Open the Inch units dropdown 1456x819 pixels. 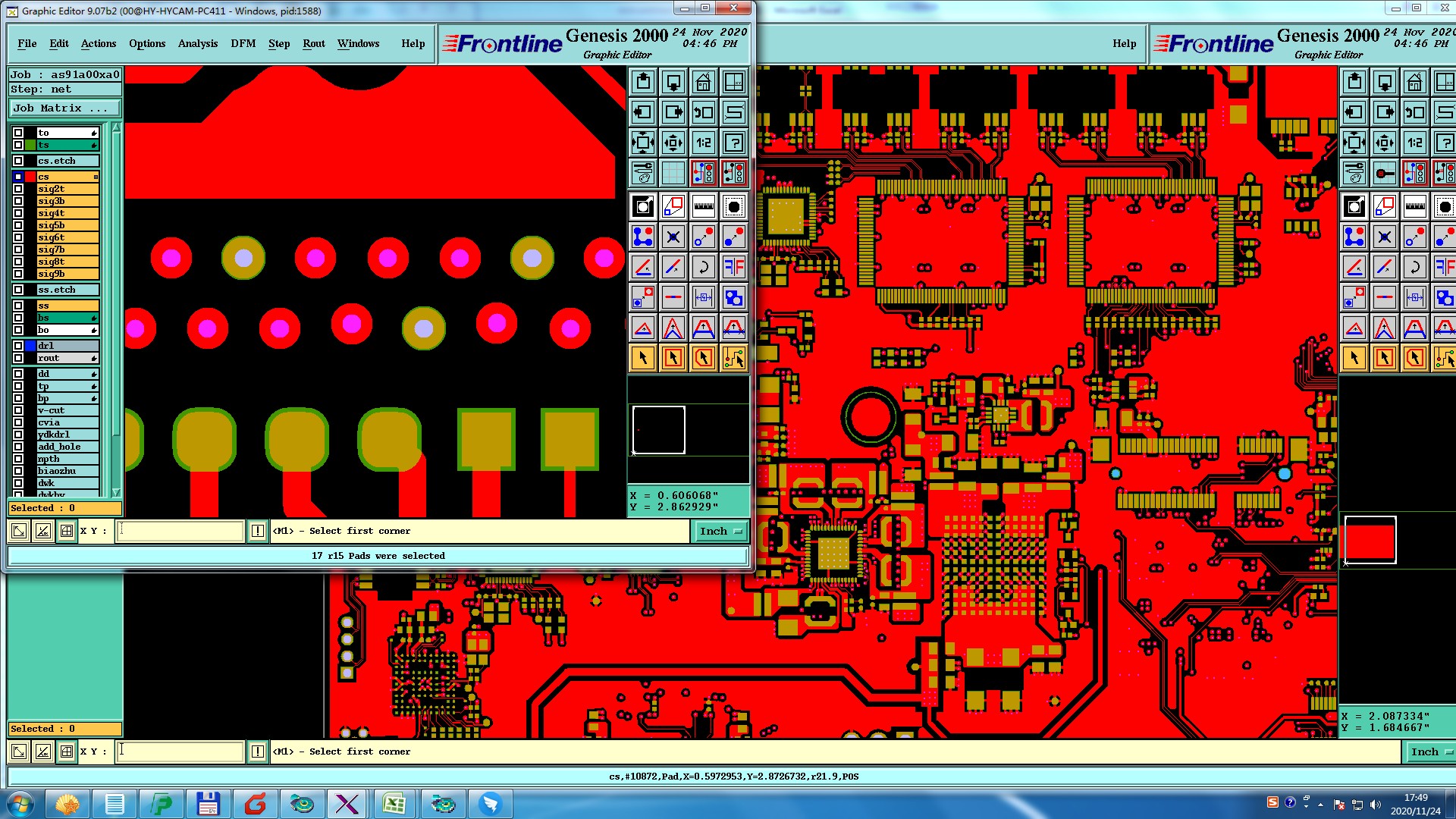click(x=720, y=531)
